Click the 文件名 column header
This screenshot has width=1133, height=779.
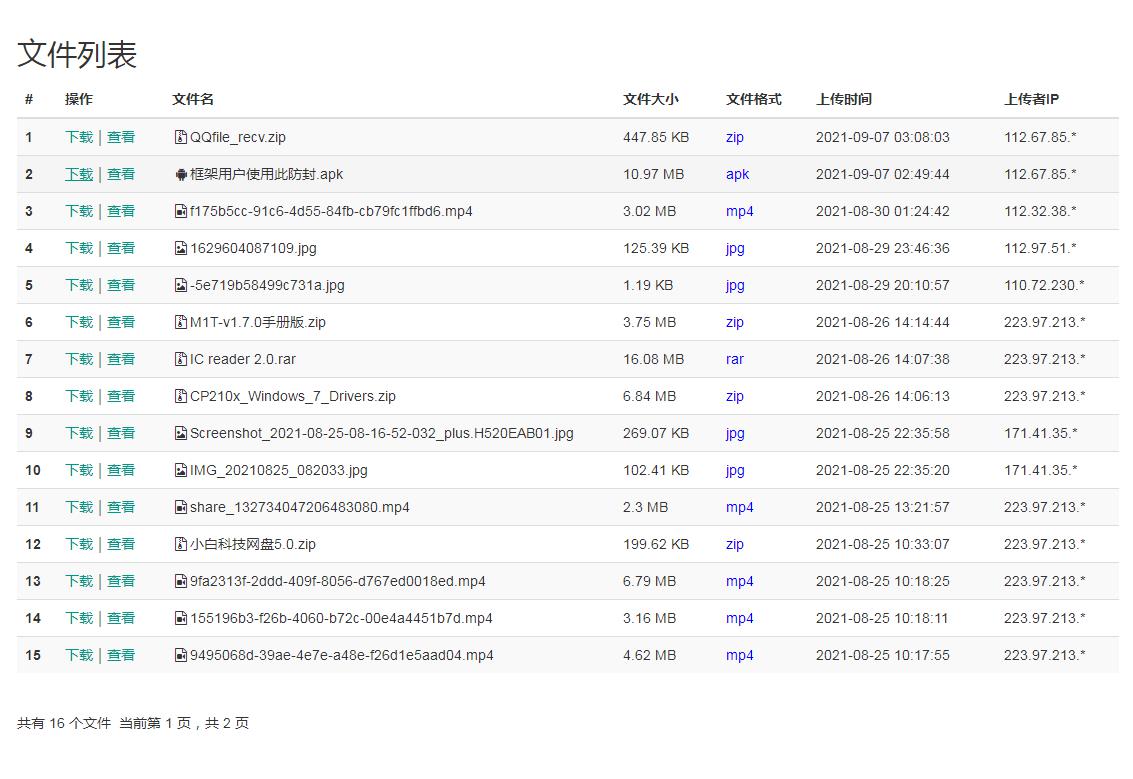point(193,99)
